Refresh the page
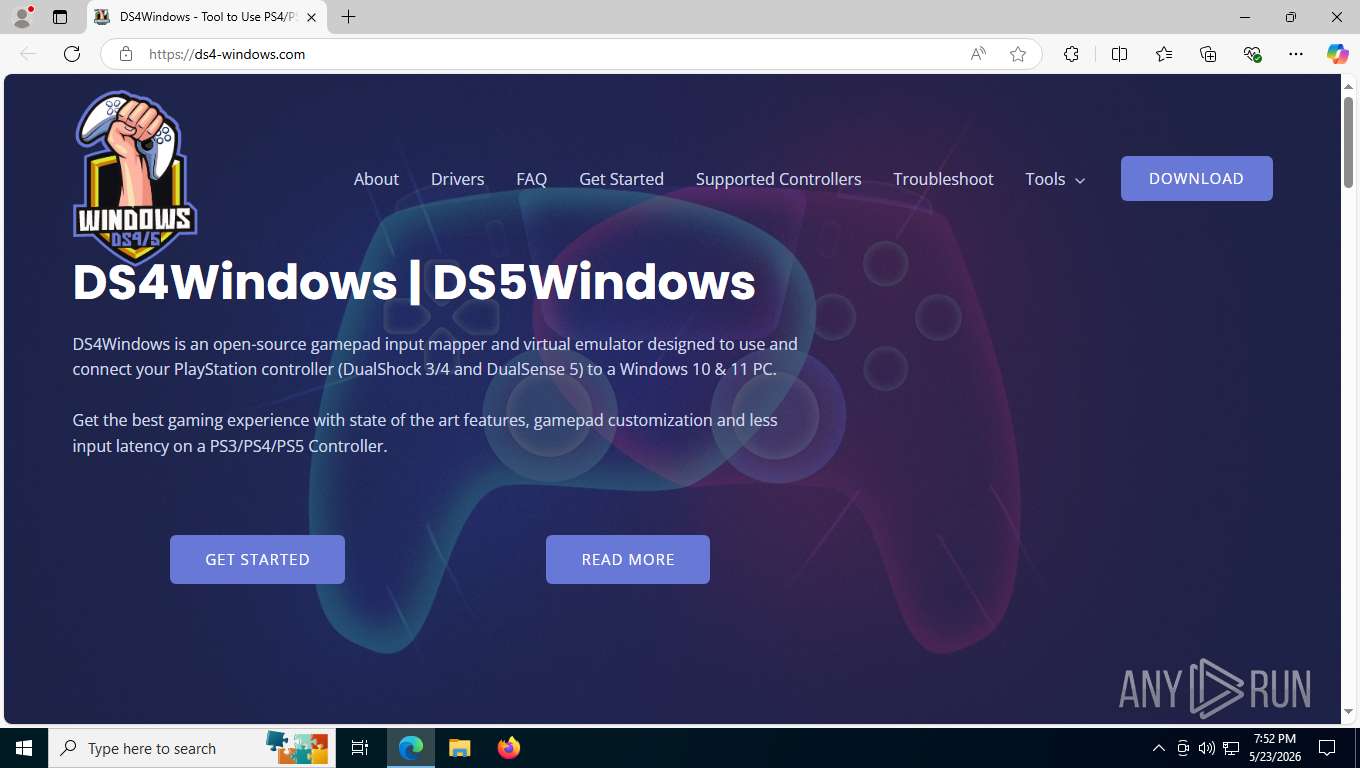The height and width of the screenshot is (768, 1360). [72, 54]
